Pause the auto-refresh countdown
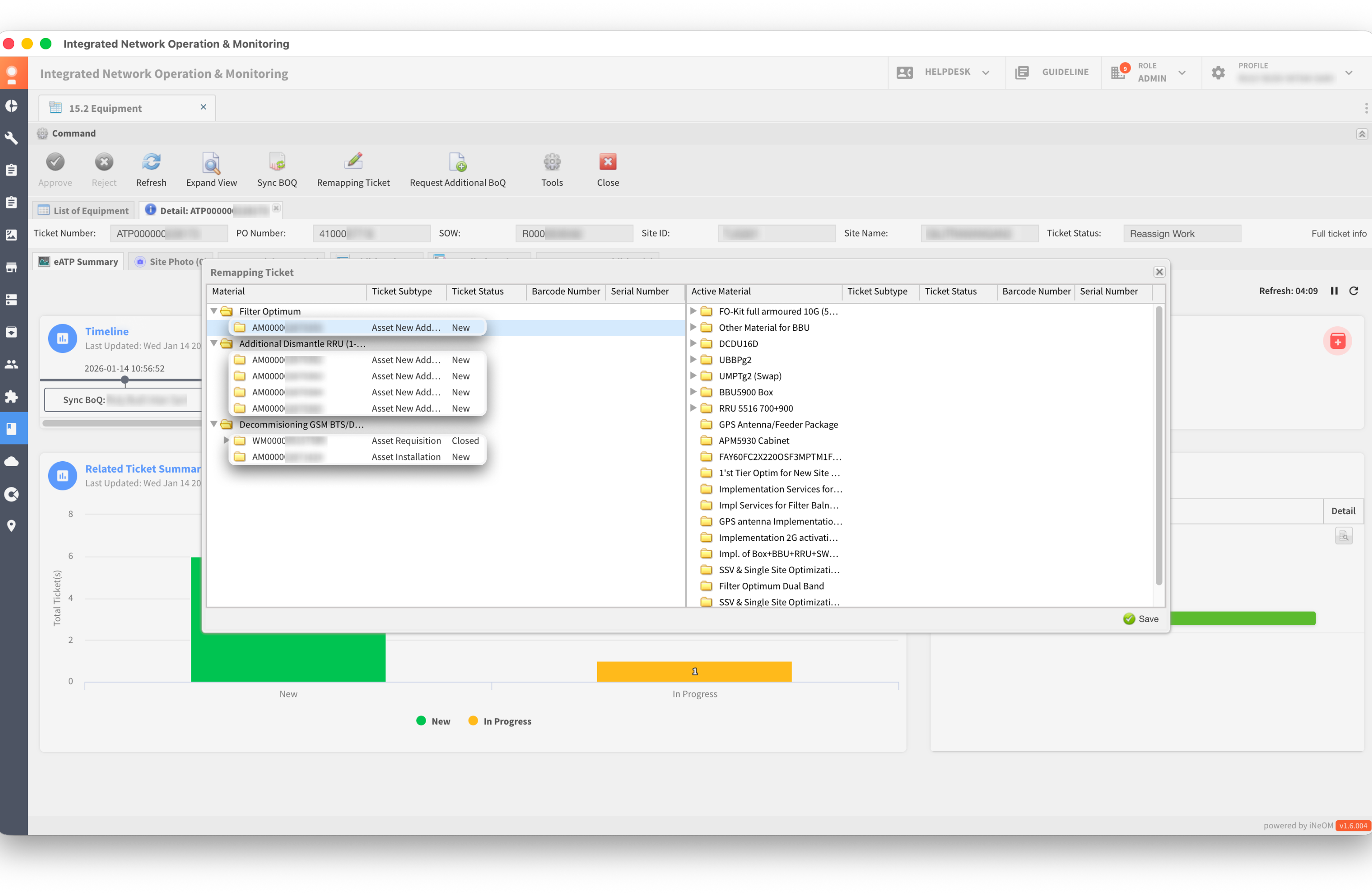Viewport: 1372px width, 895px height. (1334, 291)
